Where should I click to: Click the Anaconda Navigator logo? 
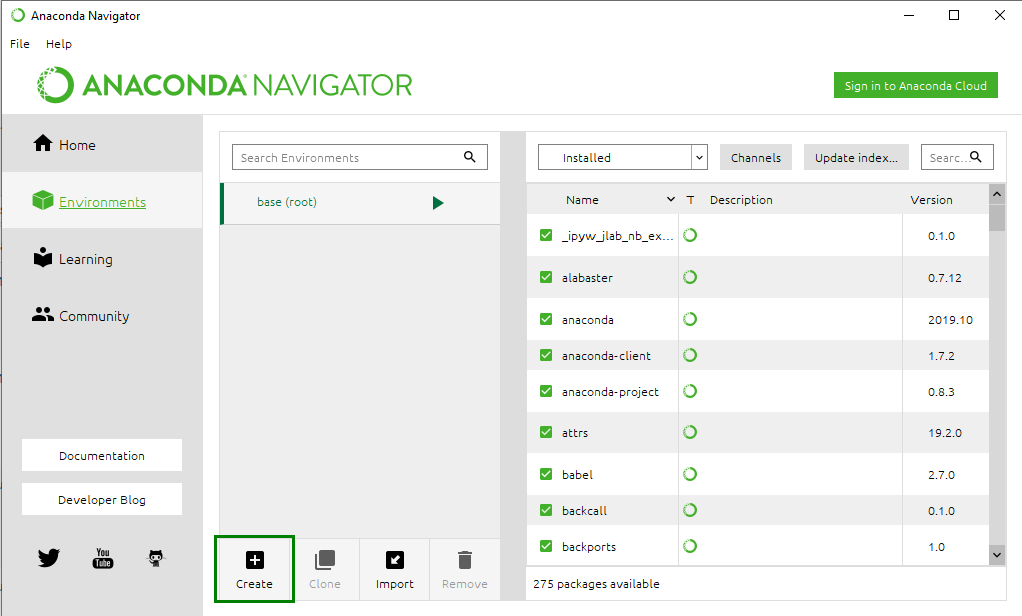pos(225,85)
